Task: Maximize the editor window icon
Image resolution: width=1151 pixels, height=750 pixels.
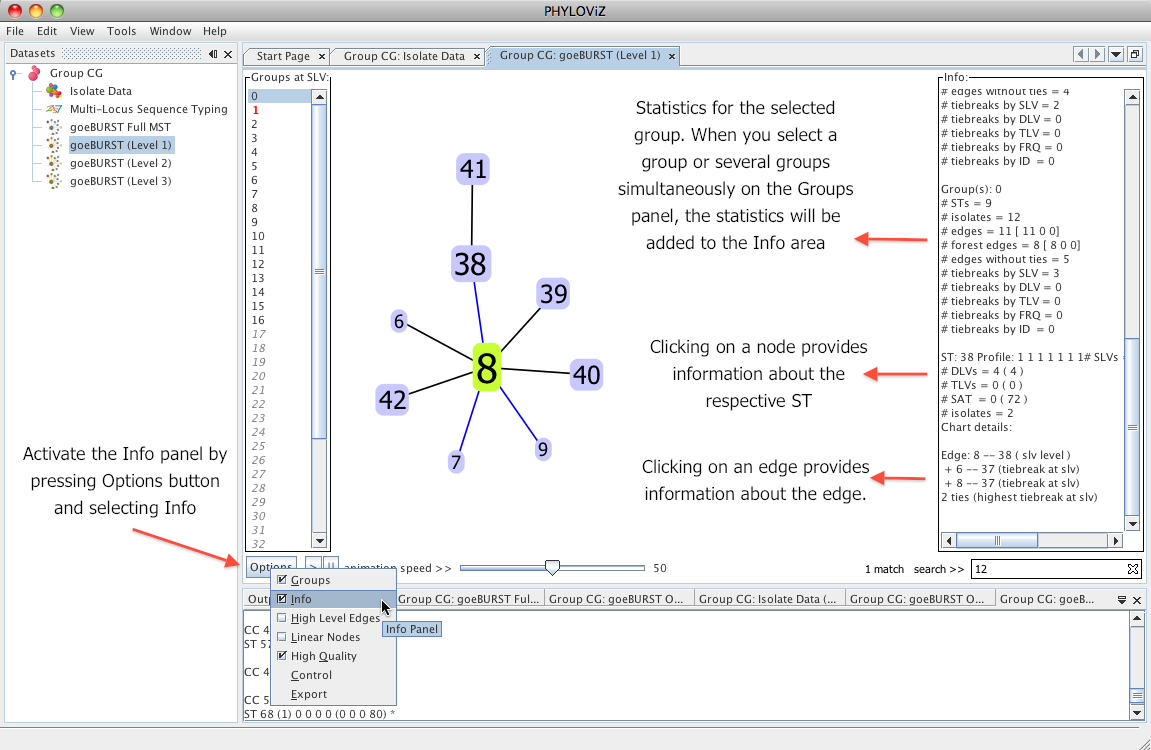Action: [x=1135, y=54]
